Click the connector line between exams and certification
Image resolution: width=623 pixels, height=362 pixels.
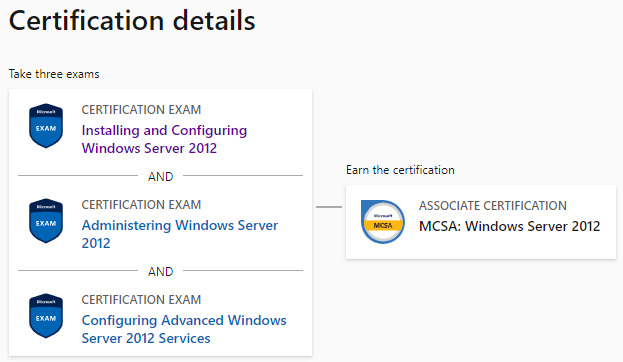click(x=329, y=207)
